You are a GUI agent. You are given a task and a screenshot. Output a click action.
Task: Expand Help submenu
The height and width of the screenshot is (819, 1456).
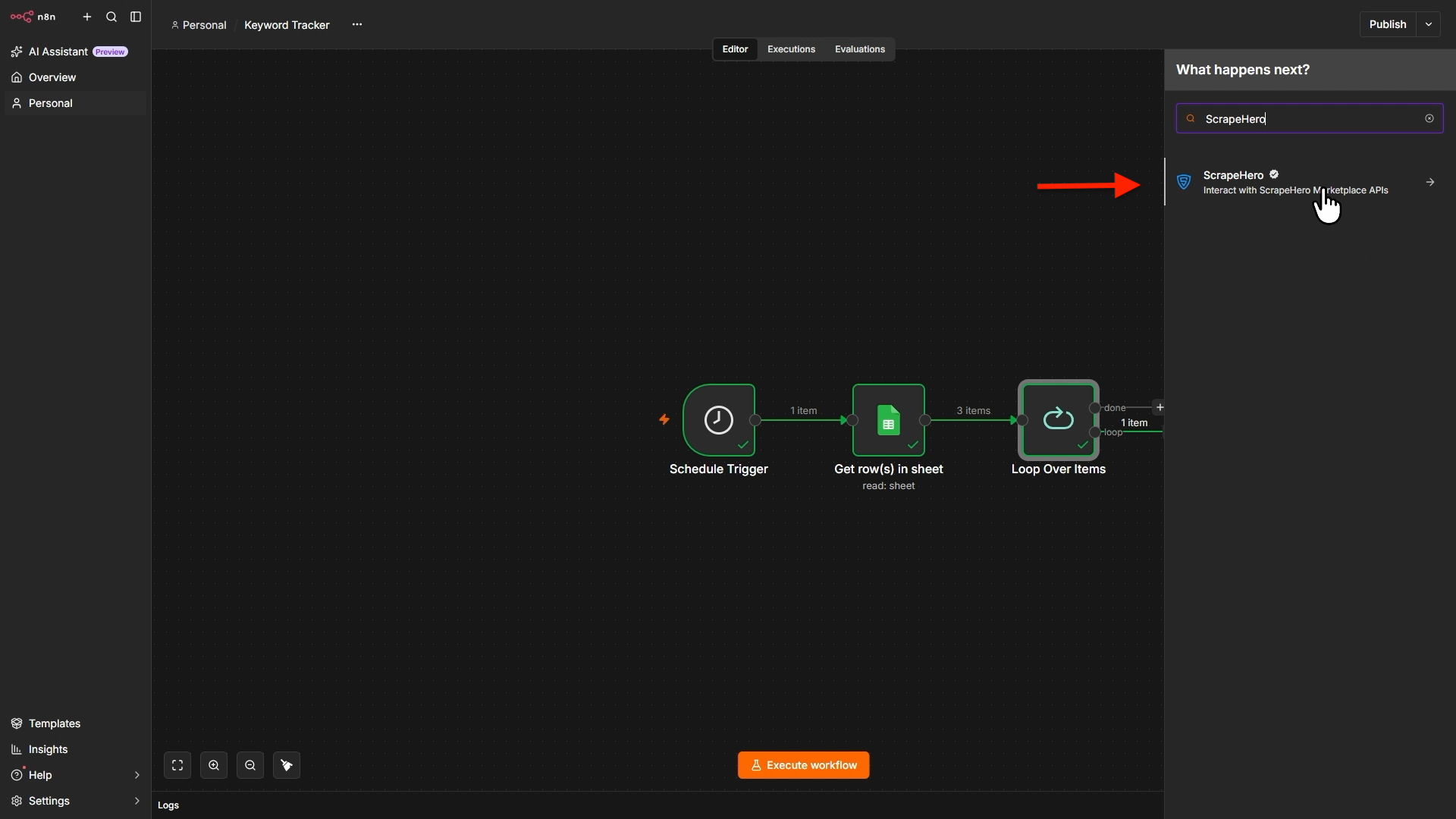pos(137,775)
